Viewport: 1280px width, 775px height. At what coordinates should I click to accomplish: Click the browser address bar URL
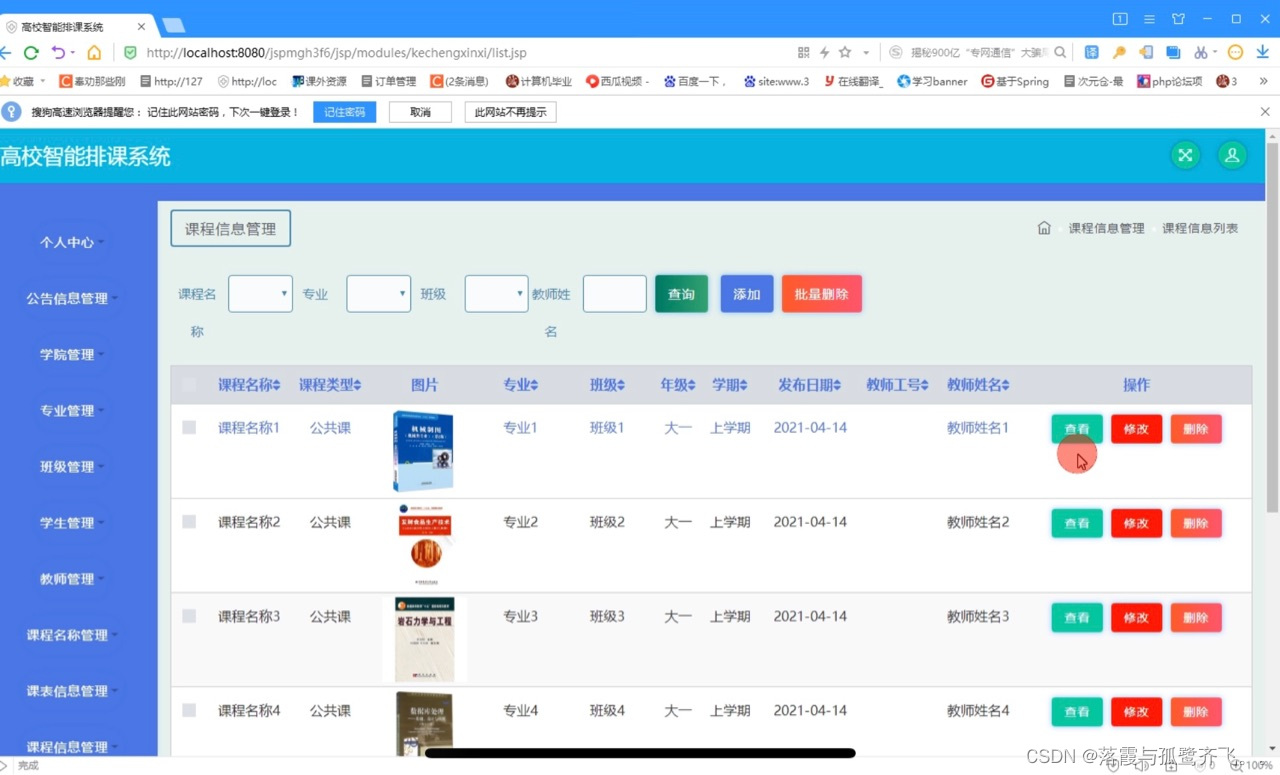[336, 53]
